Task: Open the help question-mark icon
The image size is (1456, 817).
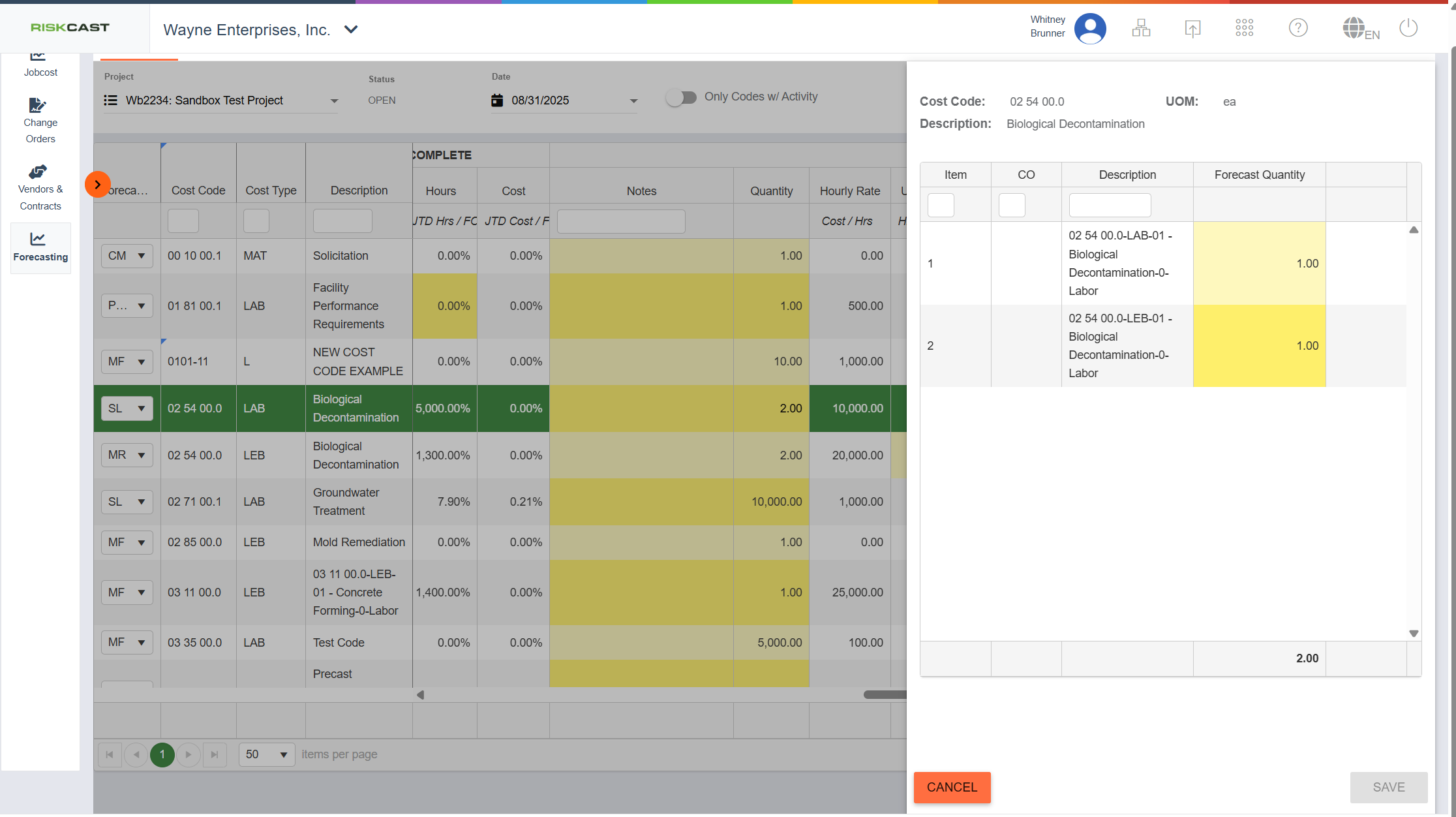Action: pyautogui.click(x=1298, y=28)
